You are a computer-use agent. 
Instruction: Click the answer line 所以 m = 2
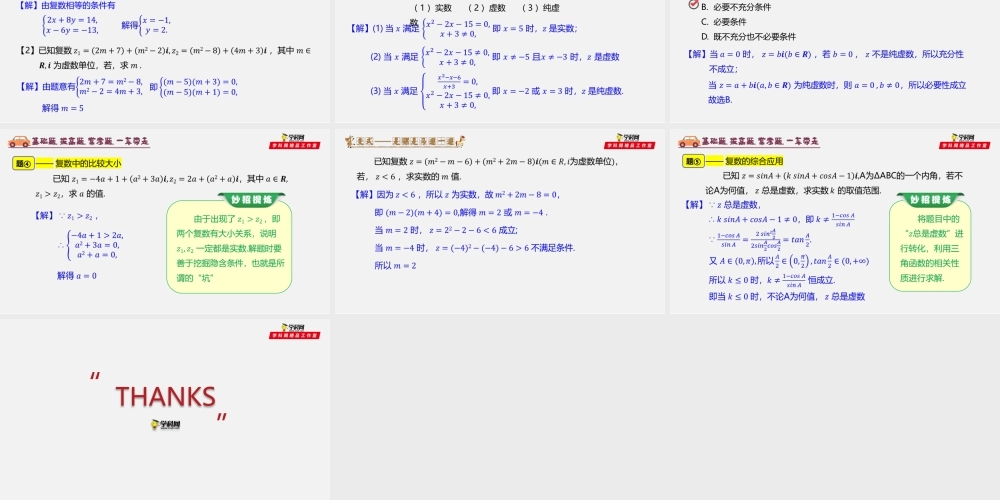[x=395, y=265]
